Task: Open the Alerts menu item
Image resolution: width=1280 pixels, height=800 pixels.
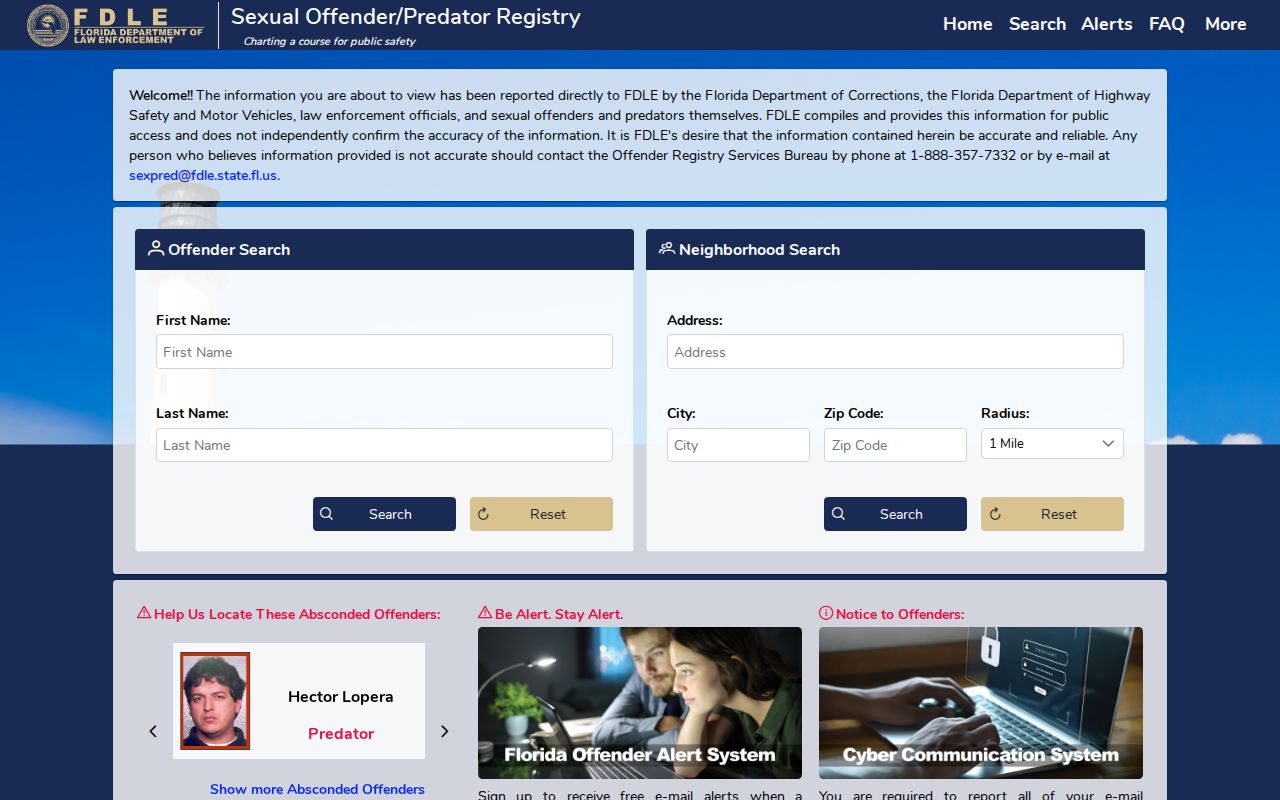Action: pos(1106,24)
